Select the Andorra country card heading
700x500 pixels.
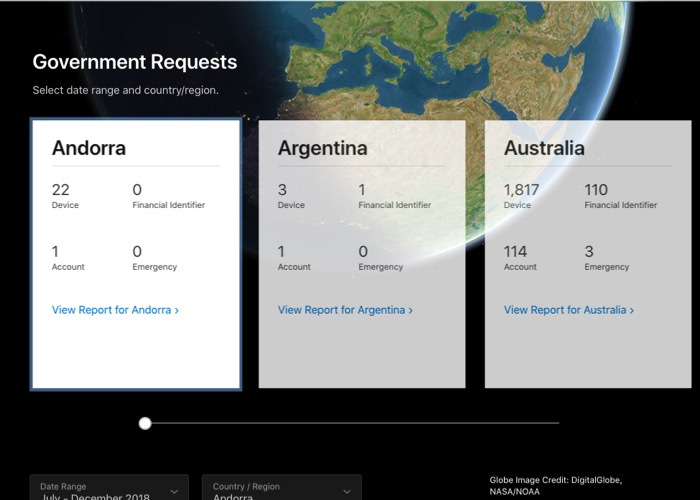tap(89, 148)
